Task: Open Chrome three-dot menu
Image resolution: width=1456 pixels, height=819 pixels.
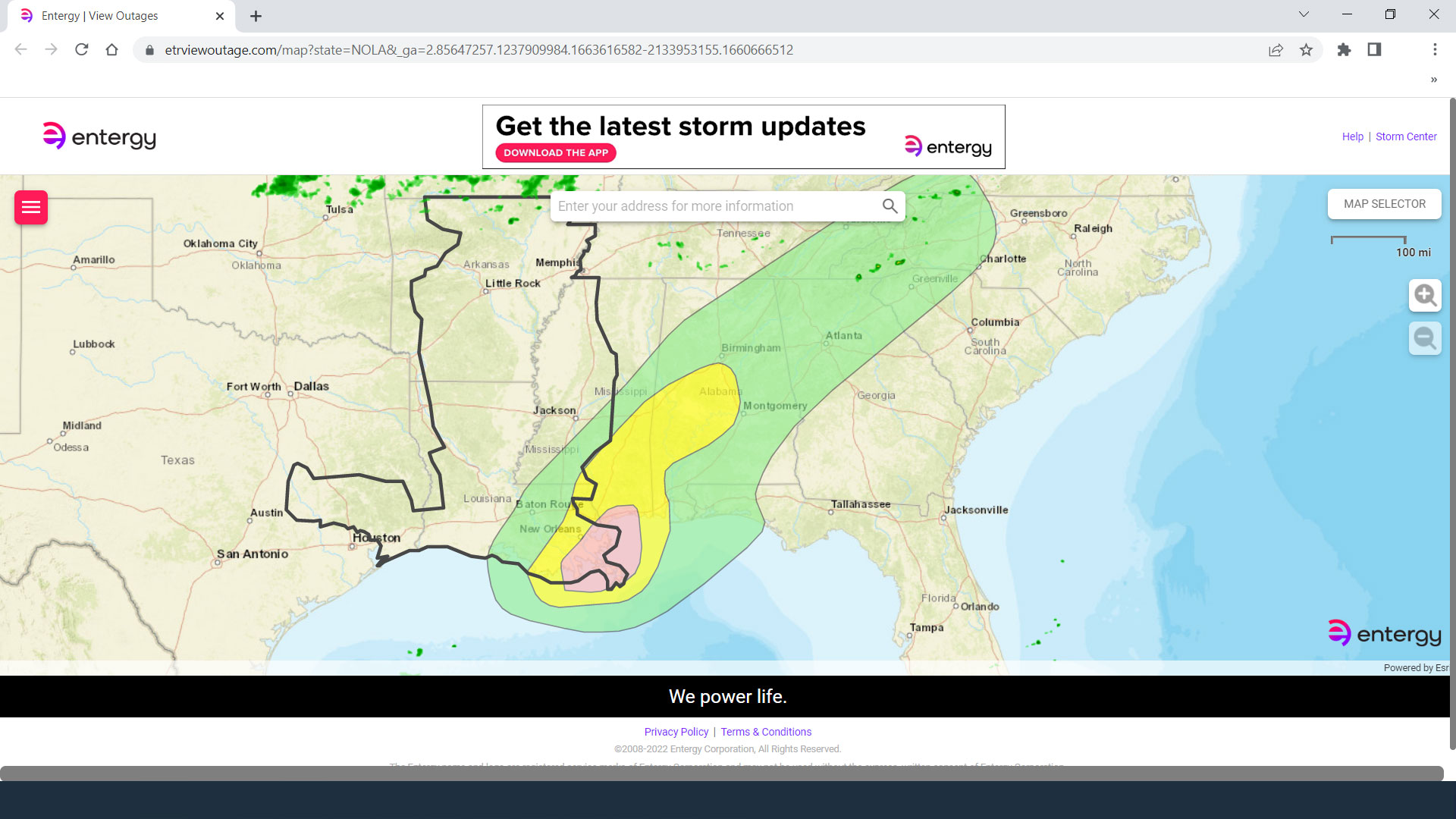Action: tap(1435, 50)
